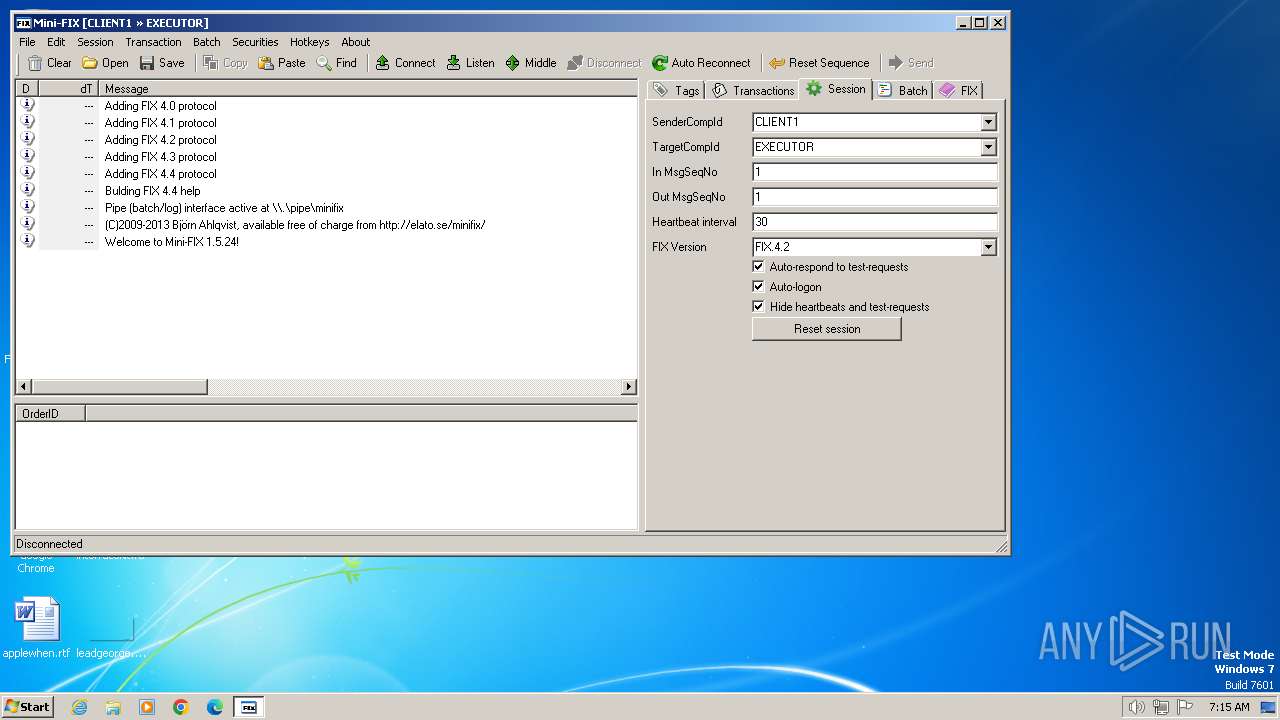Image resolution: width=1280 pixels, height=720 pixels.
Task: Toggle Hide heartbeats and test-requests checkbox
Action: pyautogui.click(x=758, y=307)
